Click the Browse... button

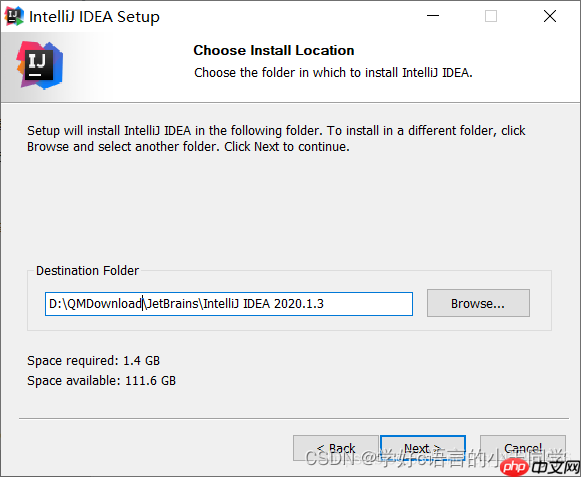(x=478, y=303)
